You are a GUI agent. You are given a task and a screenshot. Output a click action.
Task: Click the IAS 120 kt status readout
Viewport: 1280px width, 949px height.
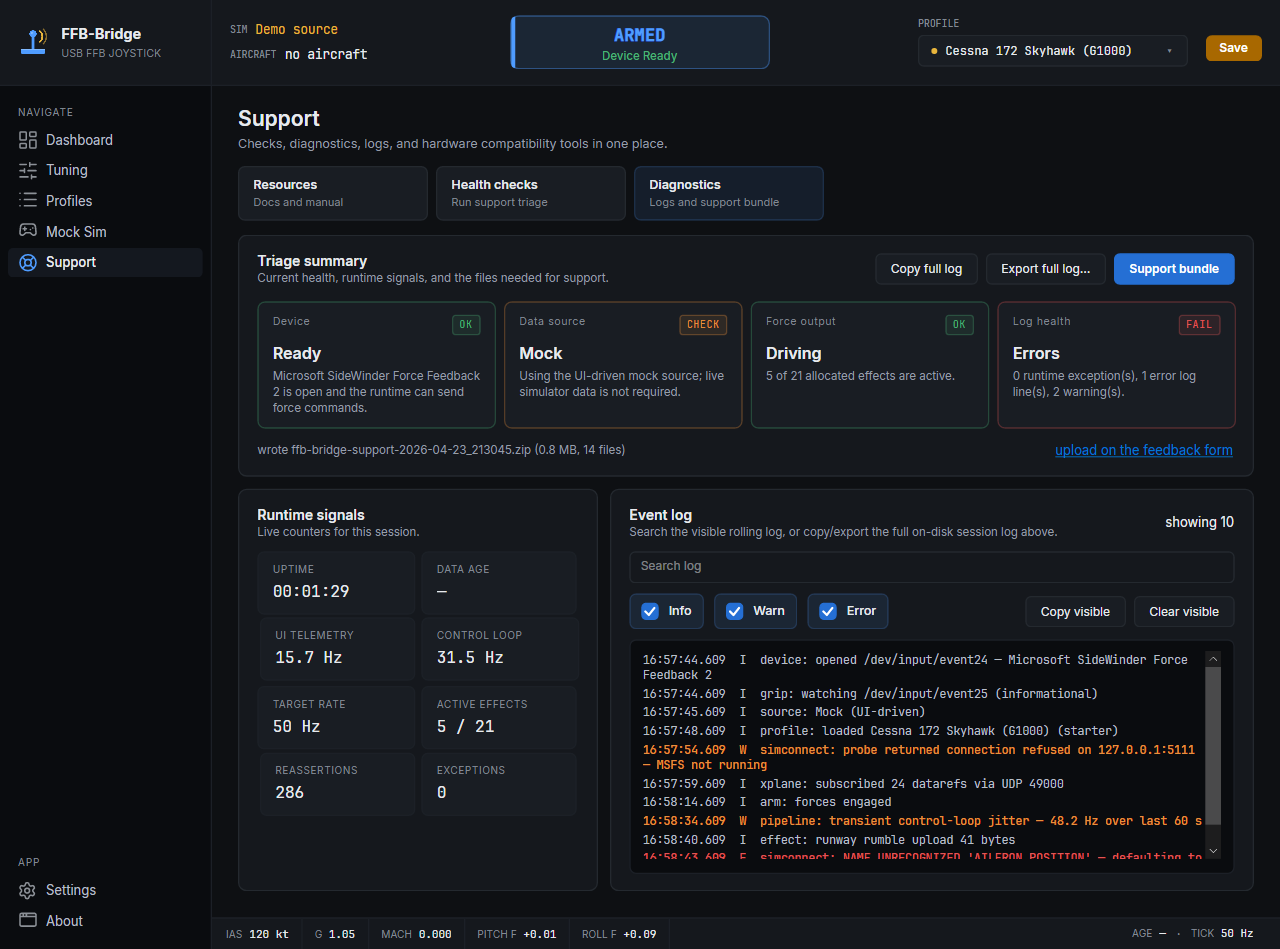pyautogui.click(x=257, y=934)
